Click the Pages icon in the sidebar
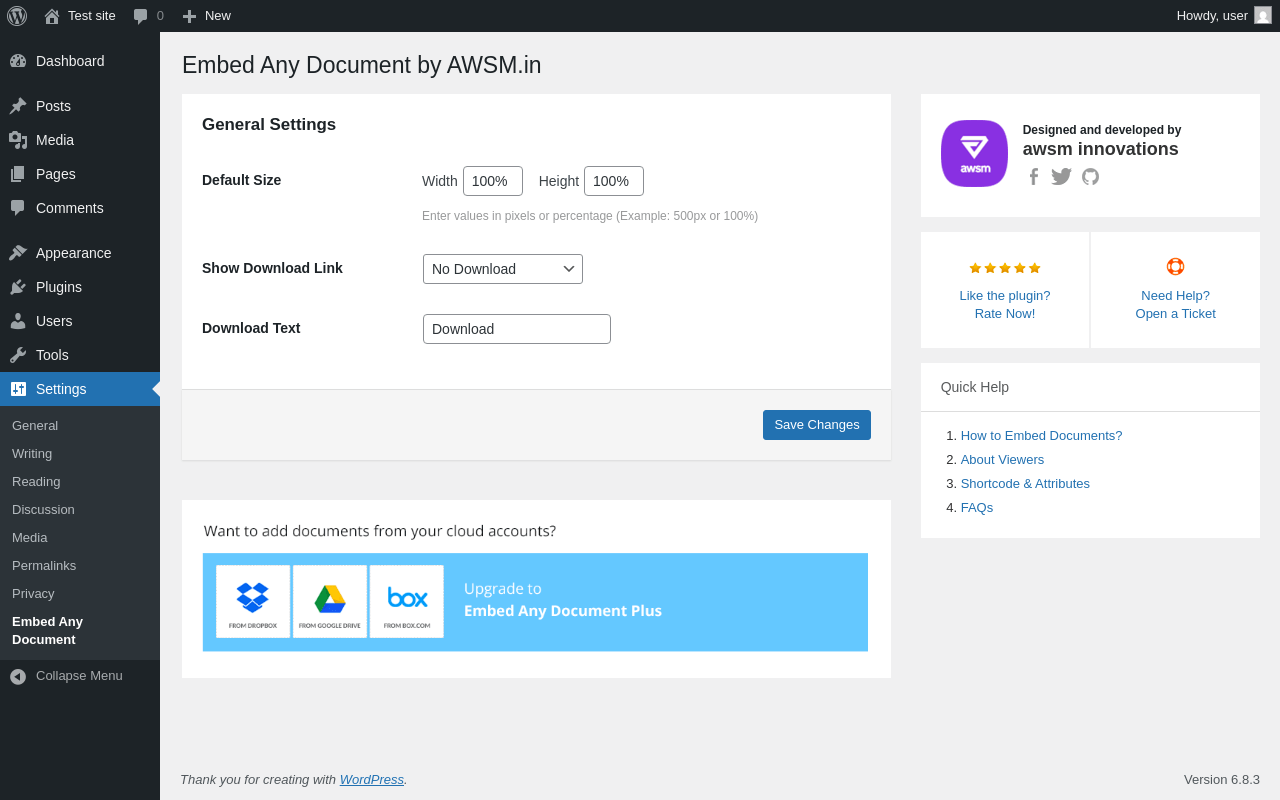The image size is (1280, 800). [18, 174]
